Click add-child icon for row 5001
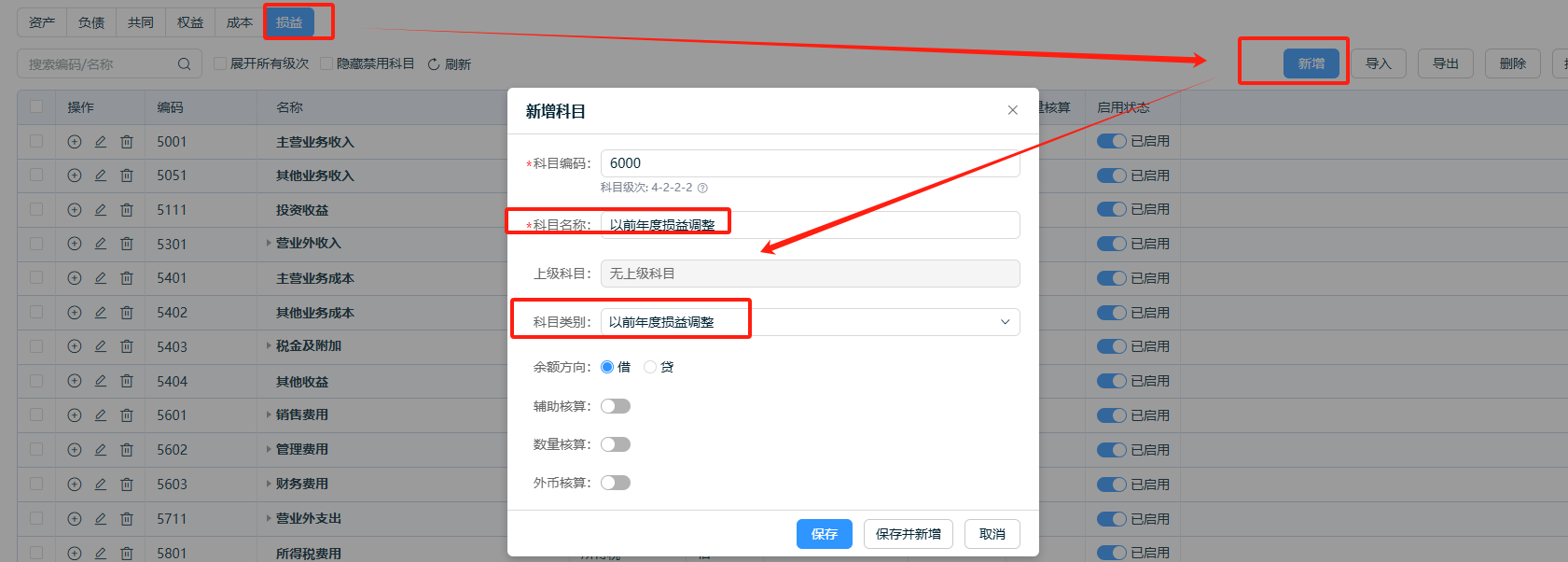Viewport: 1568px width, 562px height. click(x=75, y=142)
